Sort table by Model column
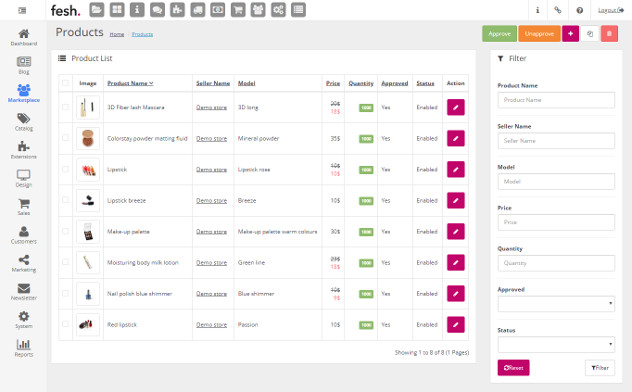The image size is (632, 392). (x=247, y=83)
